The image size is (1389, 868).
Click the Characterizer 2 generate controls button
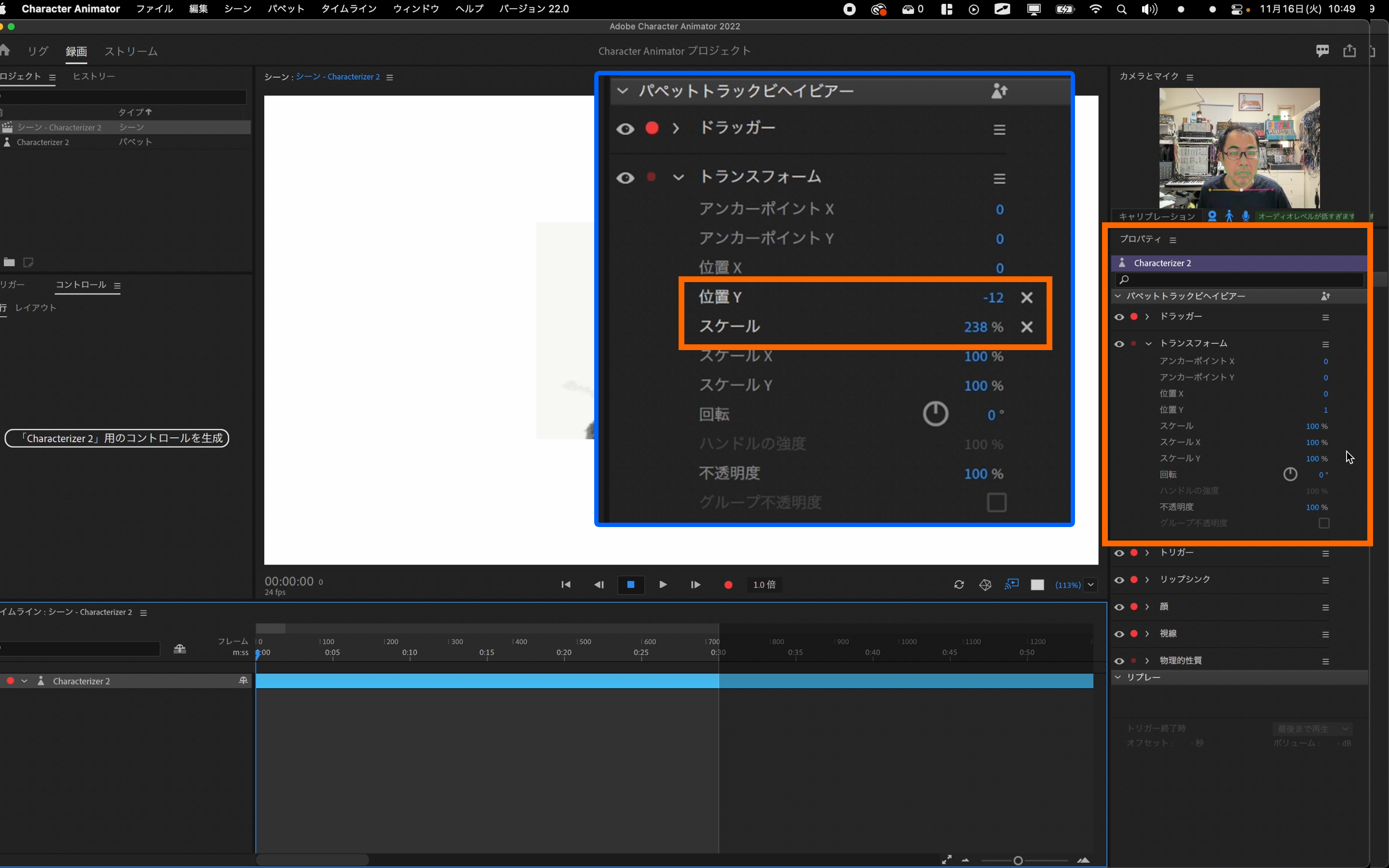point(117,438)
